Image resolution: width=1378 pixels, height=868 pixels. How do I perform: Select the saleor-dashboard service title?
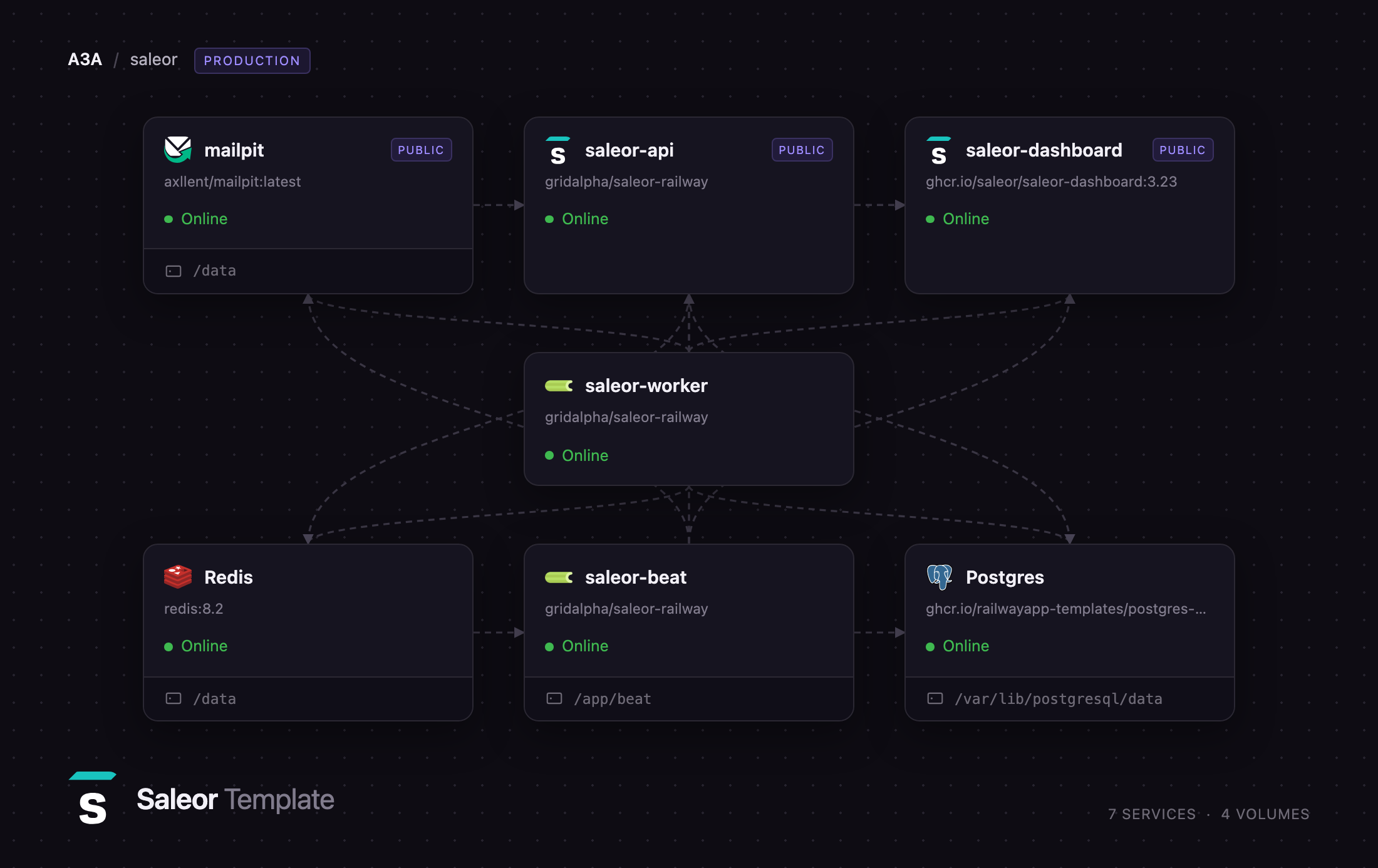tap(1044, 150)
